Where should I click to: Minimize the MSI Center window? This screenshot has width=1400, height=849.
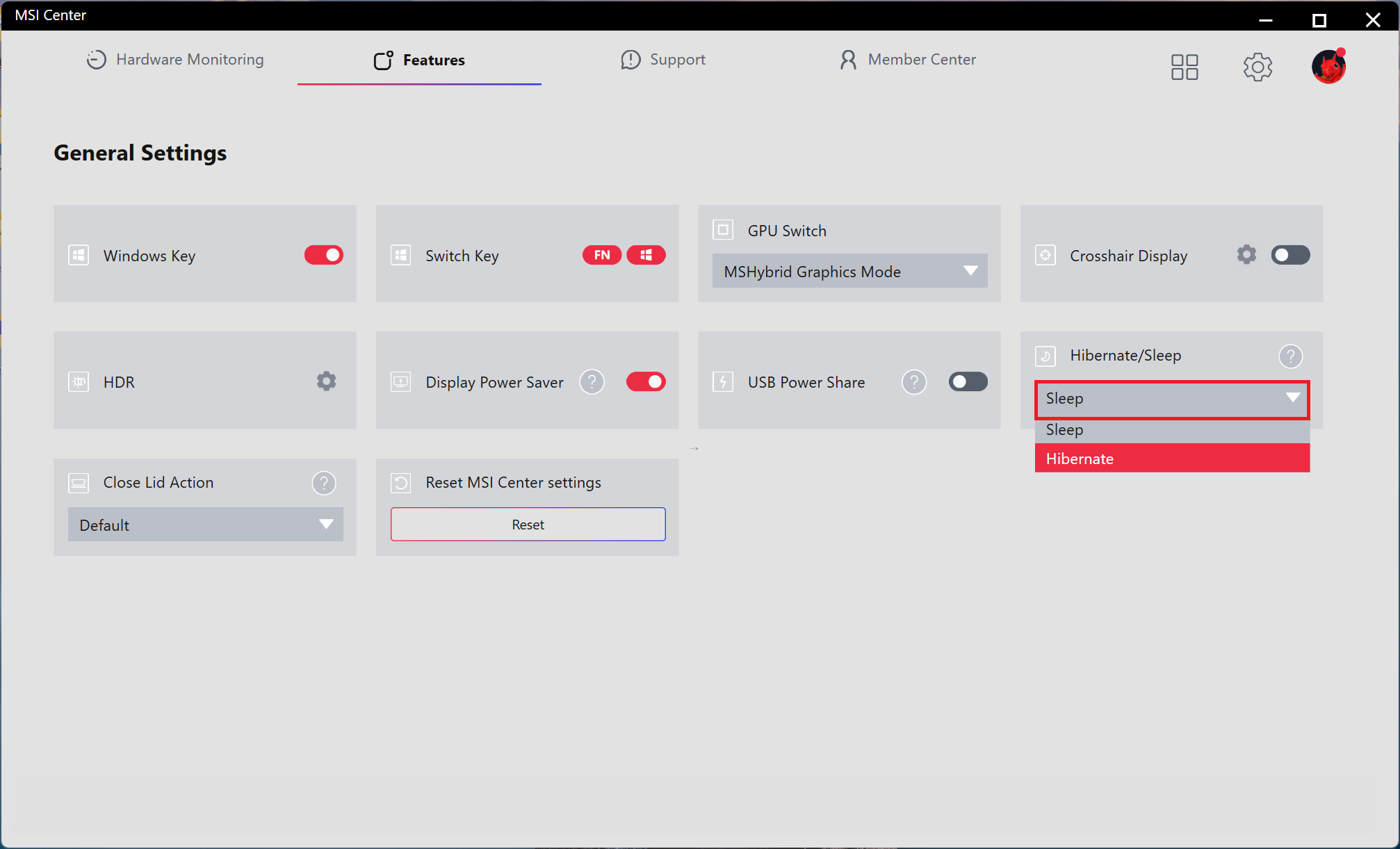point(1266,19)
